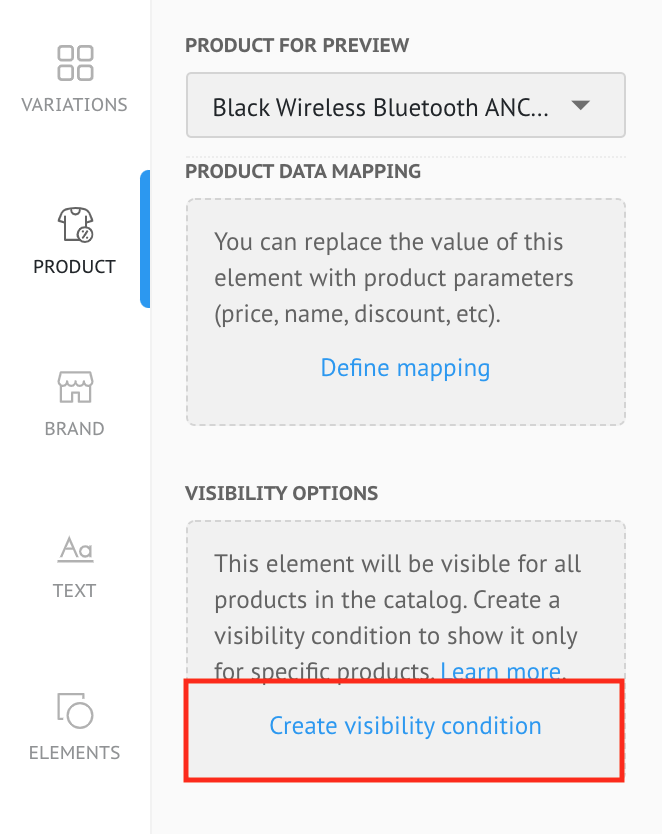Select the Product t-shirt icon

click(75, 224)
